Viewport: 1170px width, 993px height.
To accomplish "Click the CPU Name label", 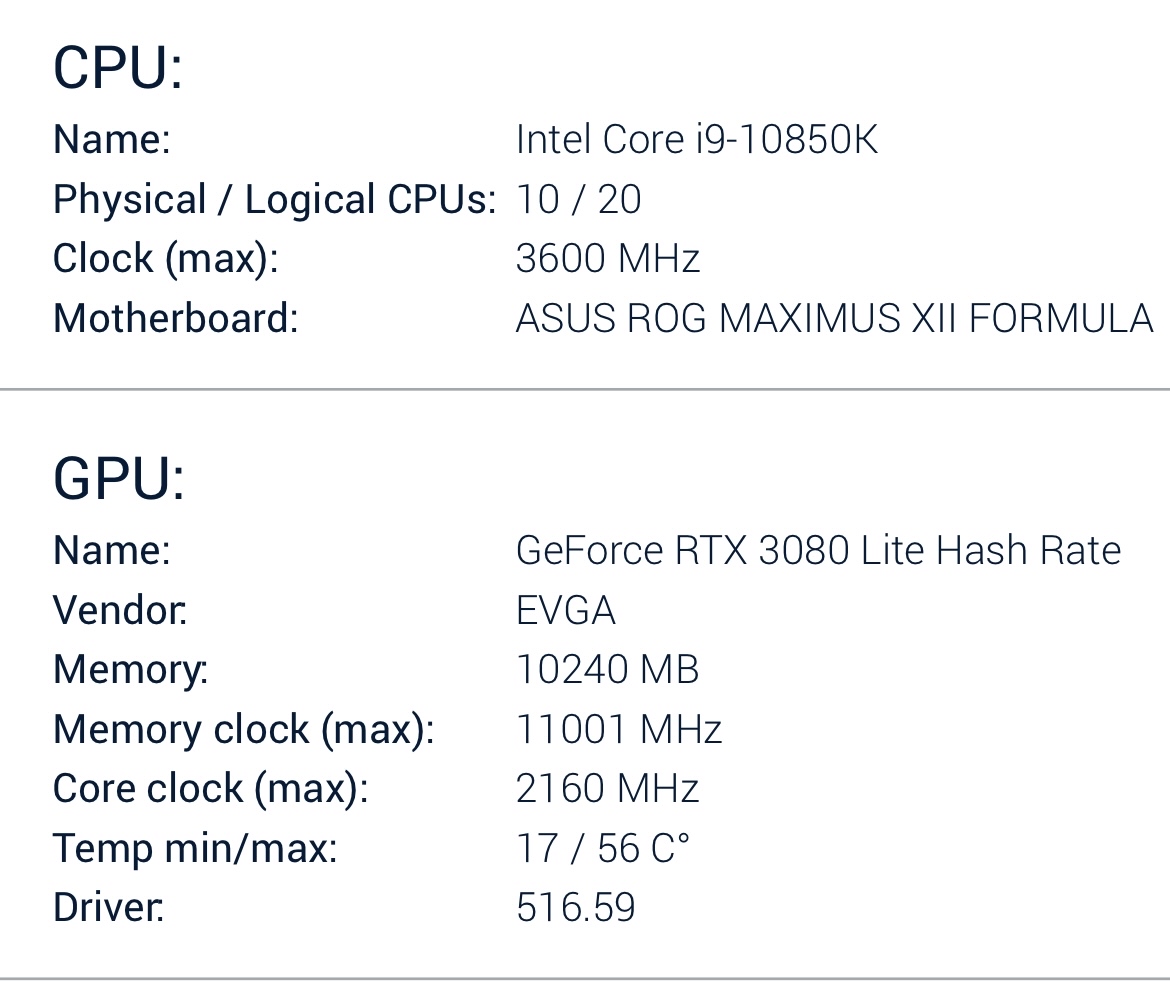I will (x=112, y=140).
